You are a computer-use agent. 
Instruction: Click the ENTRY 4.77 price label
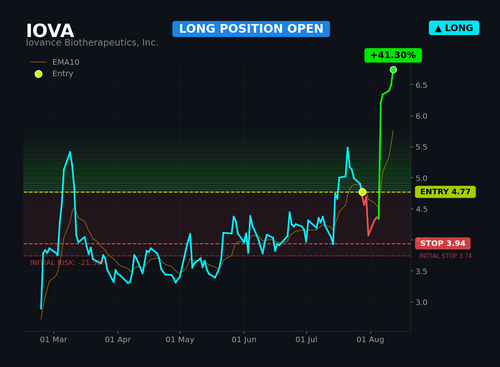pos(445,192)
